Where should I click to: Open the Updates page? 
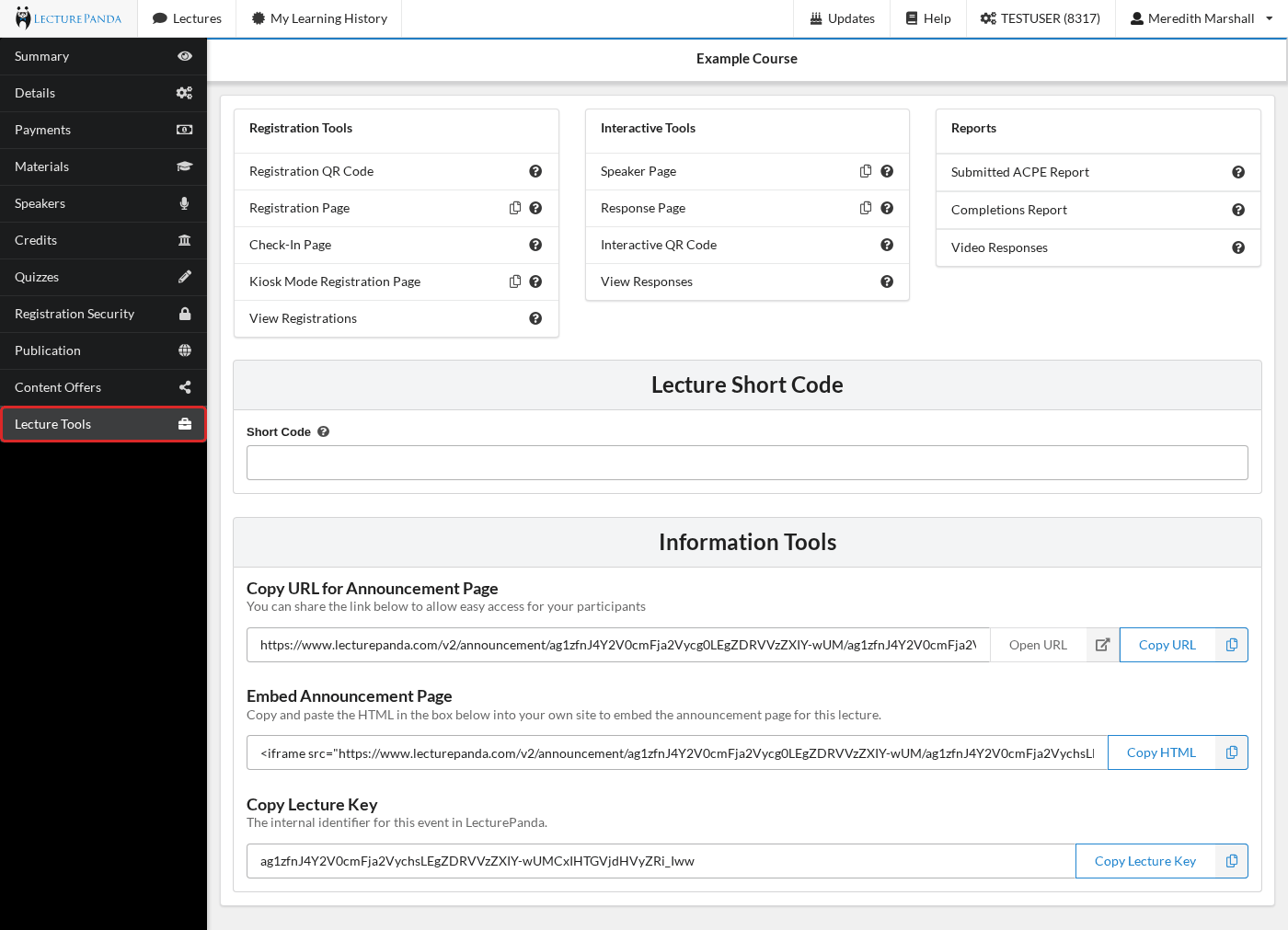(x=842, y=18)
